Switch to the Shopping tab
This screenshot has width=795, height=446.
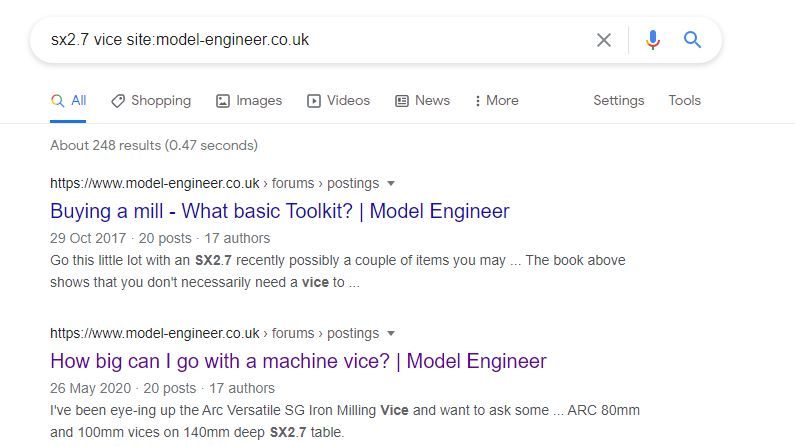point(151,101)
